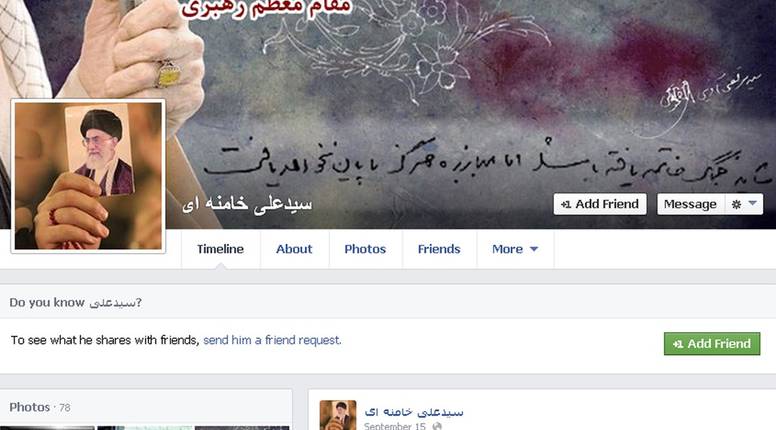Click the globe privacy icon on the post

click(436, 427)
